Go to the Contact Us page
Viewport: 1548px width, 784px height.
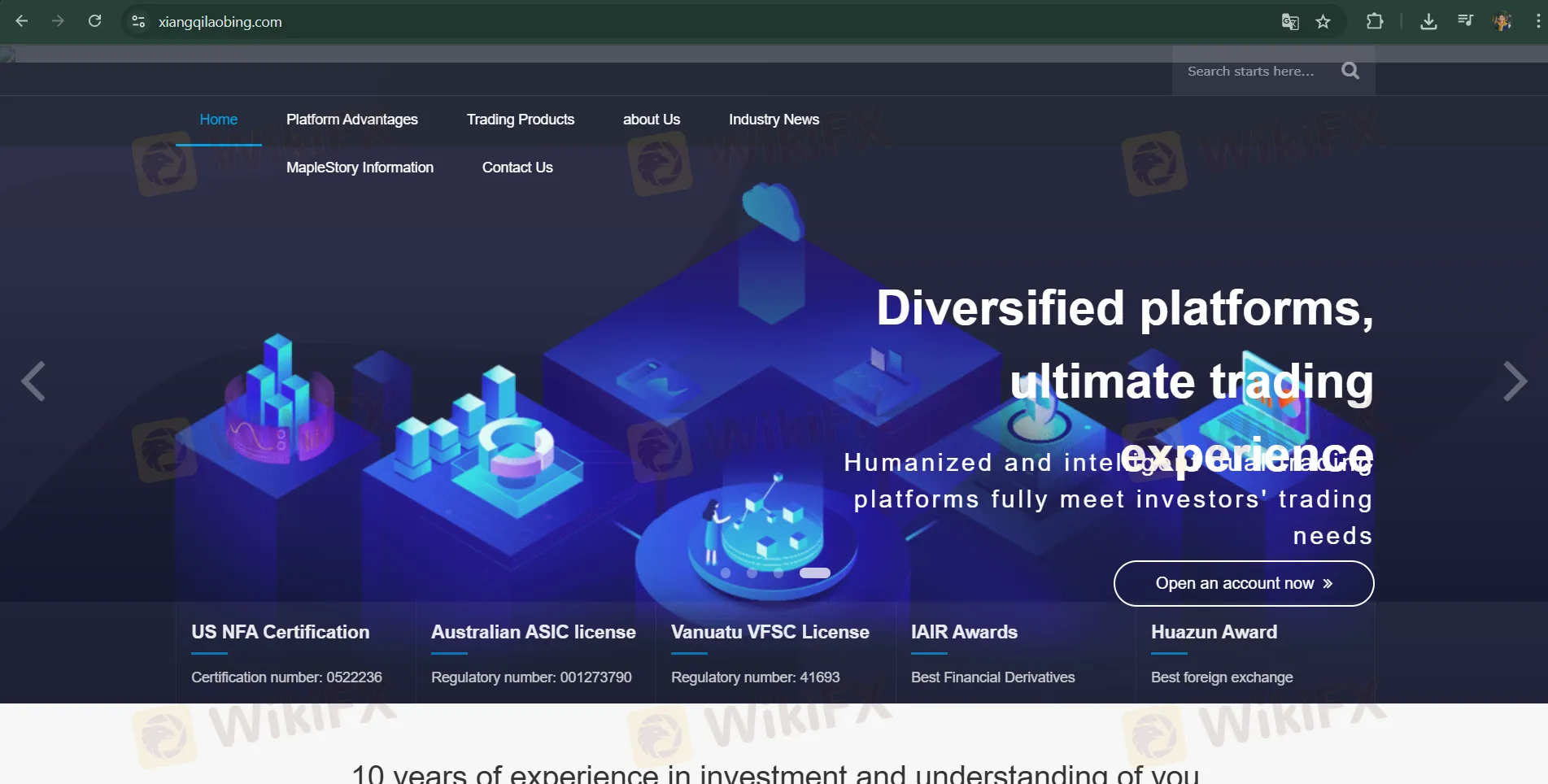[x=517, y=168]
